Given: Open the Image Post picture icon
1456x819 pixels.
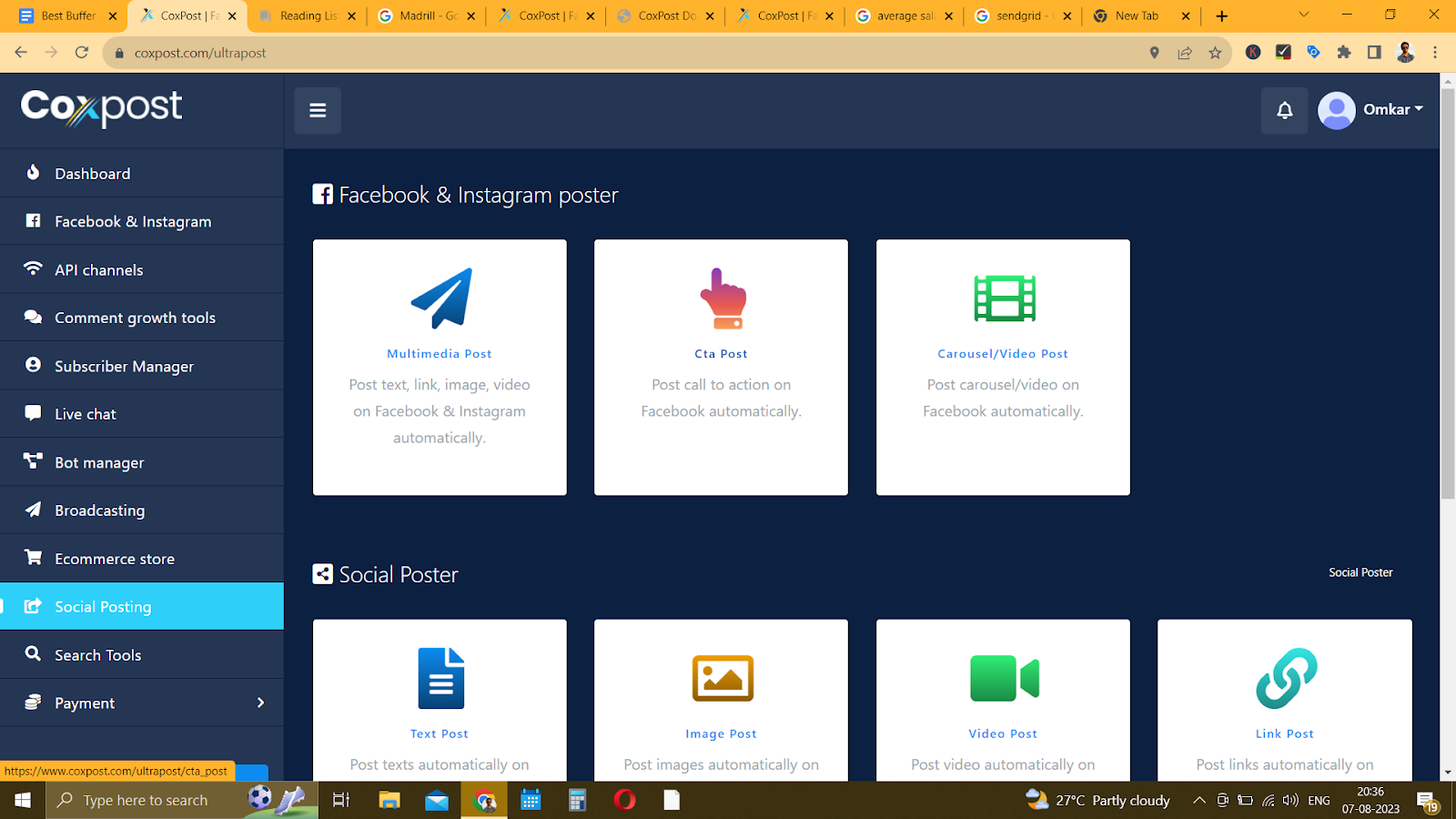Looking at the screenshot, I should pyautogui.click(x=723, y=678).
